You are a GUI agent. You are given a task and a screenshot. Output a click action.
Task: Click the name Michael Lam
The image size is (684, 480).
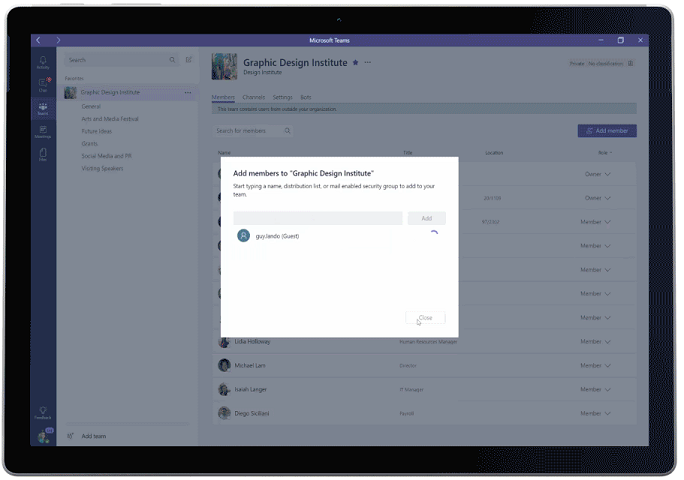[x=250, y=365]
